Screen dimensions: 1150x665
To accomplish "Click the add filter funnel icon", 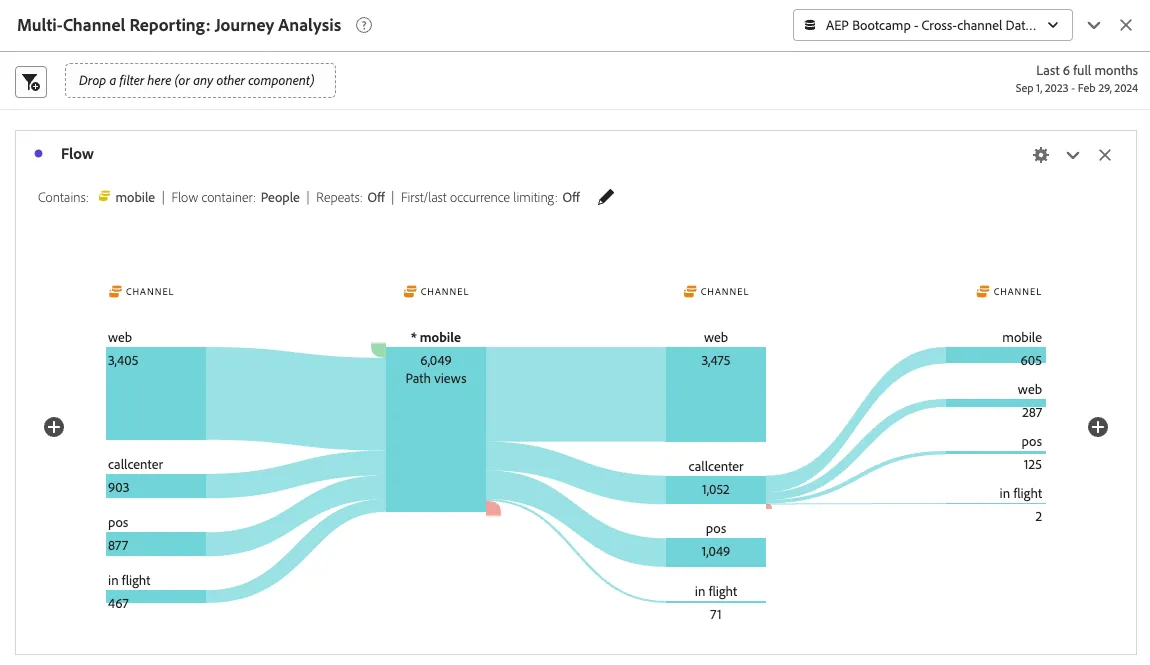I will pos(31,81).
